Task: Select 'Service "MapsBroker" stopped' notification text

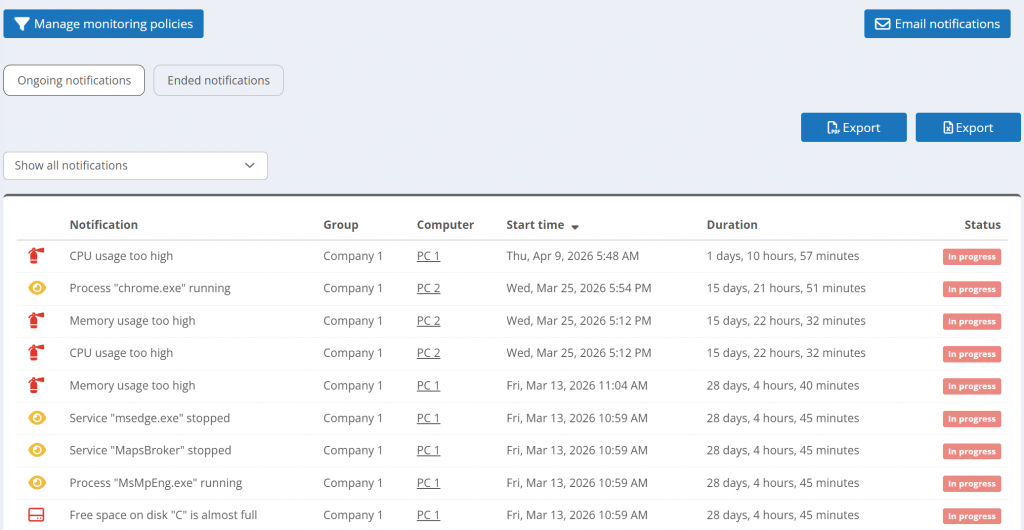Action: [150, 450]
